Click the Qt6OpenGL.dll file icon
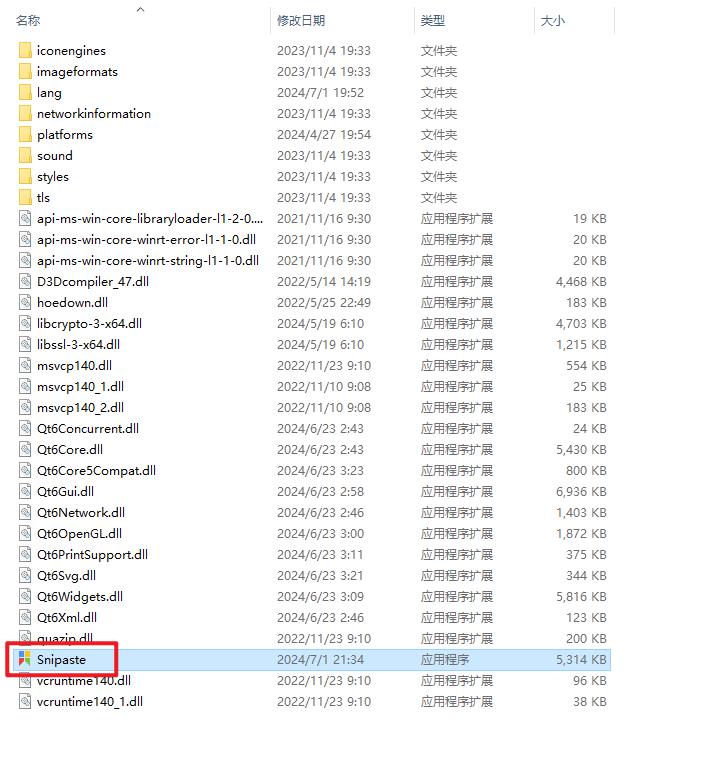This screenshot has width=710, height=762. tap(25, 533)
